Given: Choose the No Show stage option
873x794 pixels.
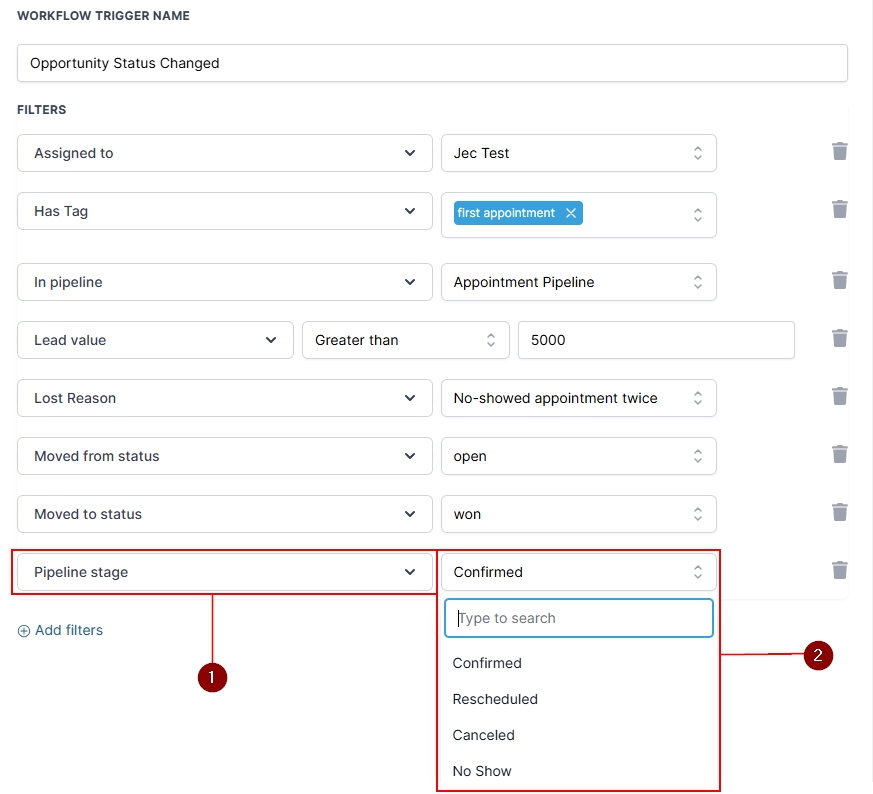Looking at the screenshot, I should tap(482, 771).
